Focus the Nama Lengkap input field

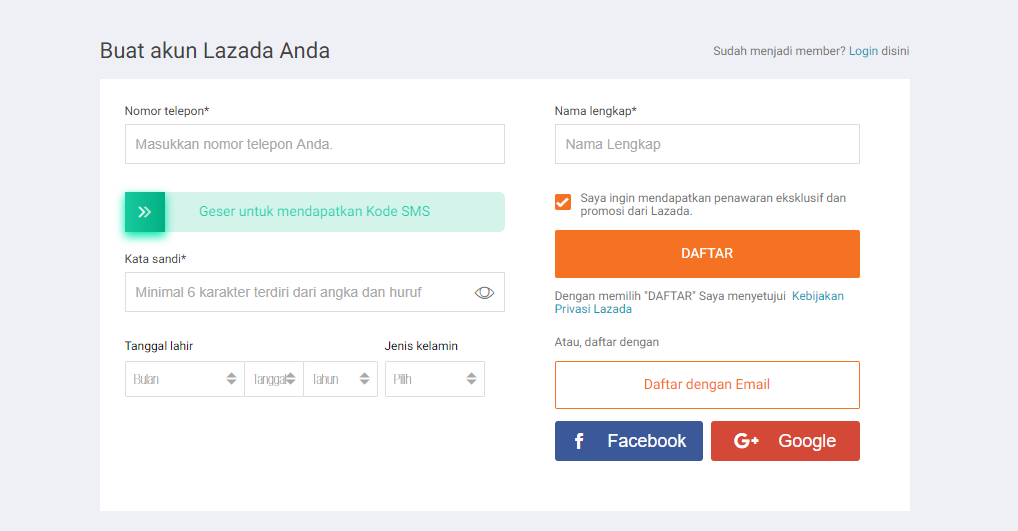coord(707,144)
